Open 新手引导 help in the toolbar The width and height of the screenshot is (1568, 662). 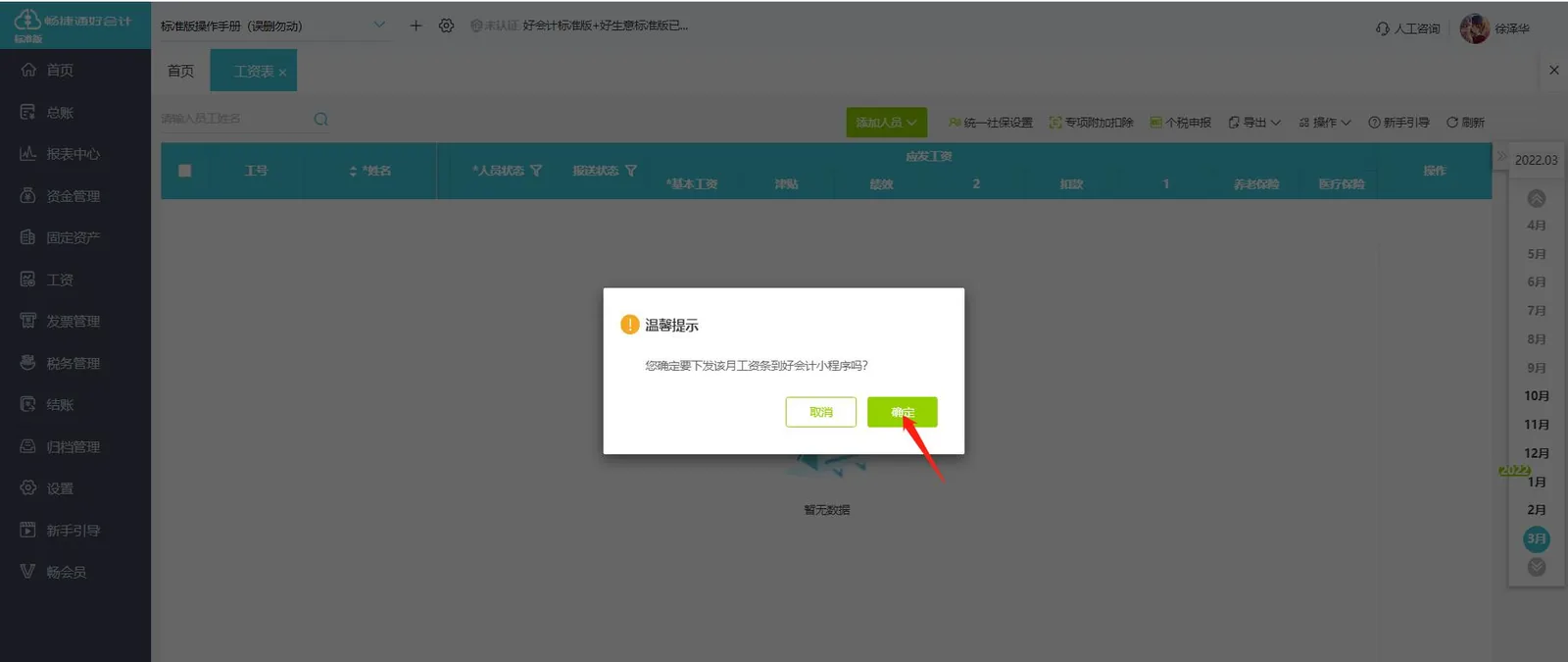pos(1398,123)
